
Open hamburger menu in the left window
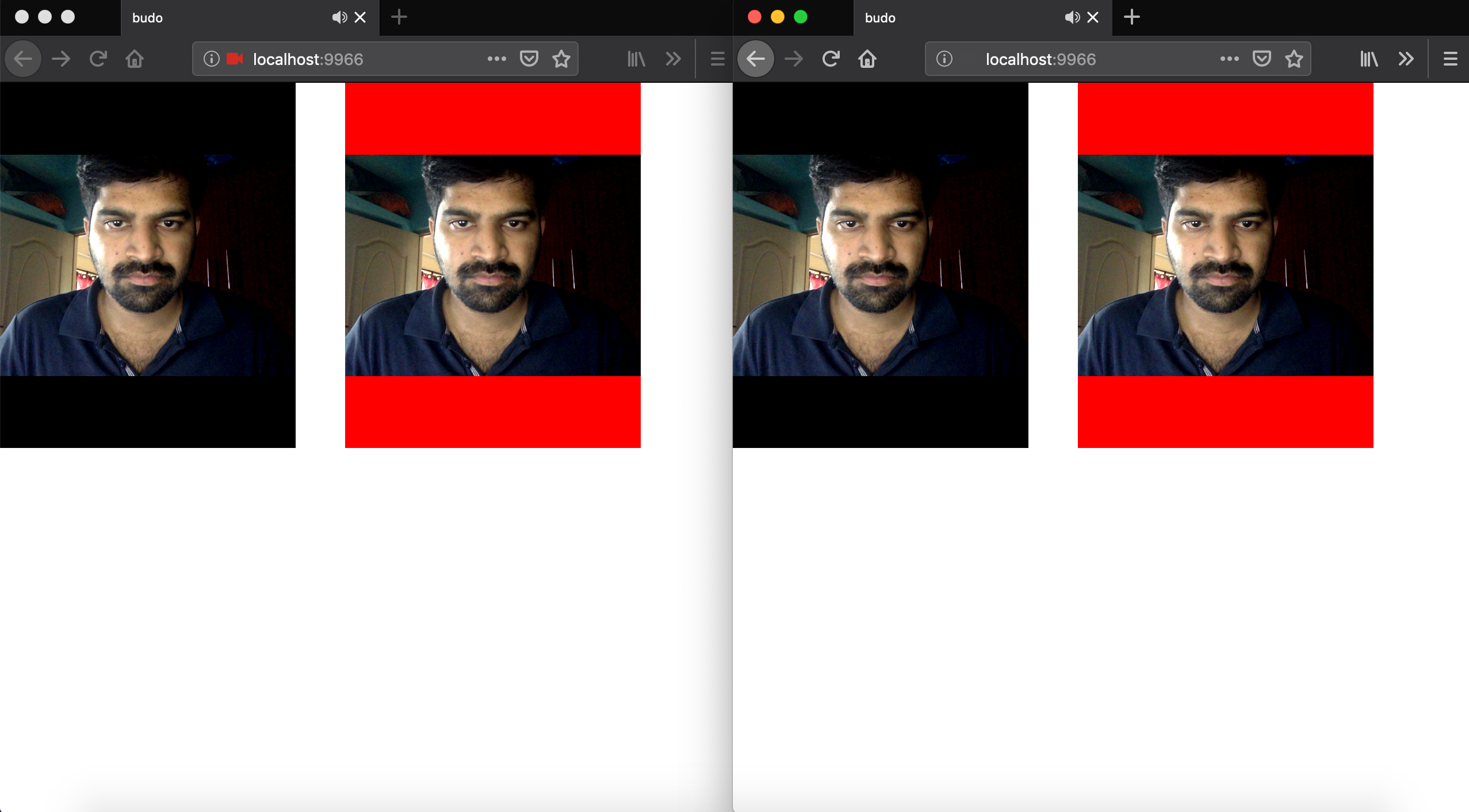717,59
